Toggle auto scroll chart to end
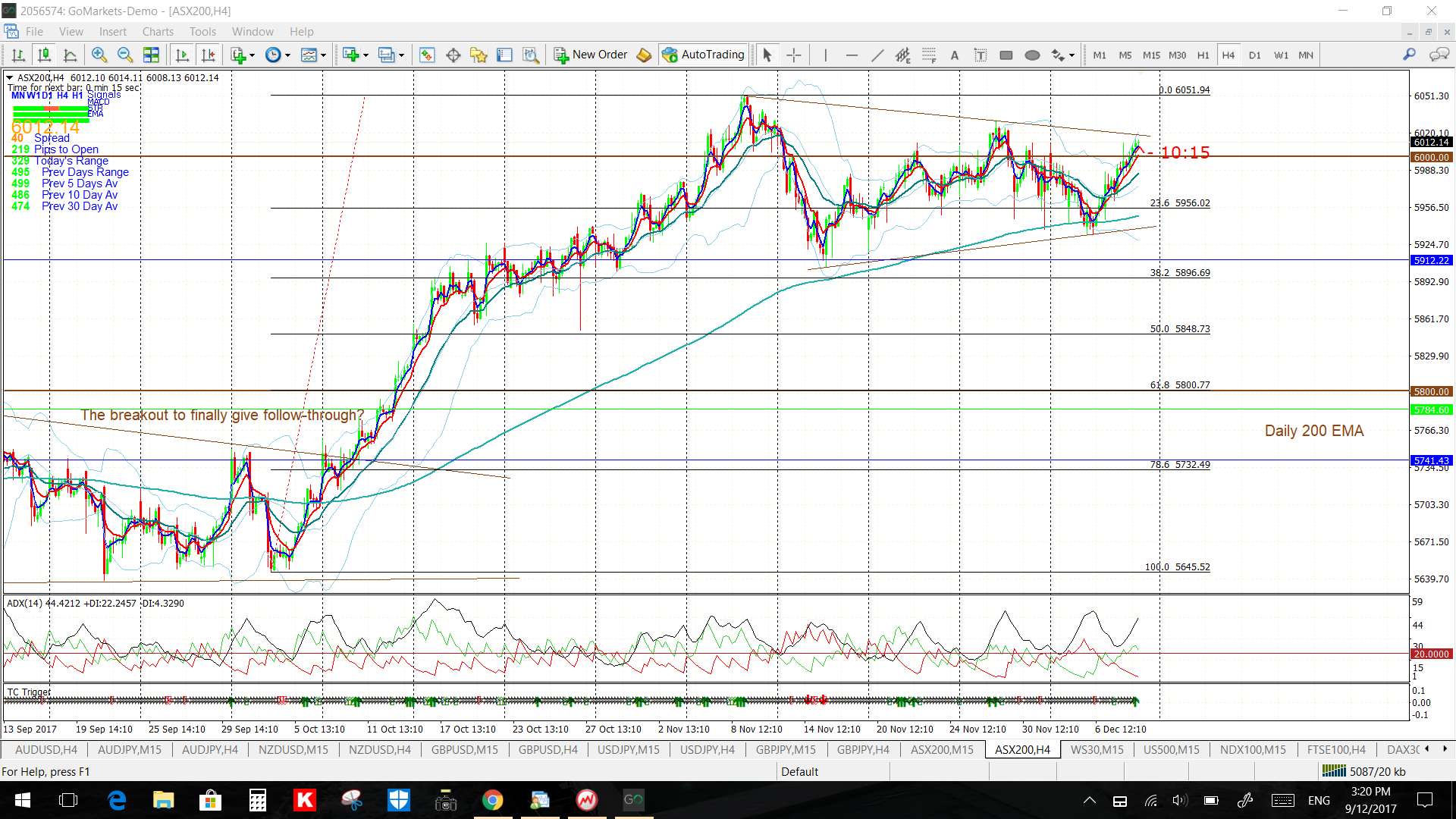1456x819 pixels. click(x=182, y=55)
